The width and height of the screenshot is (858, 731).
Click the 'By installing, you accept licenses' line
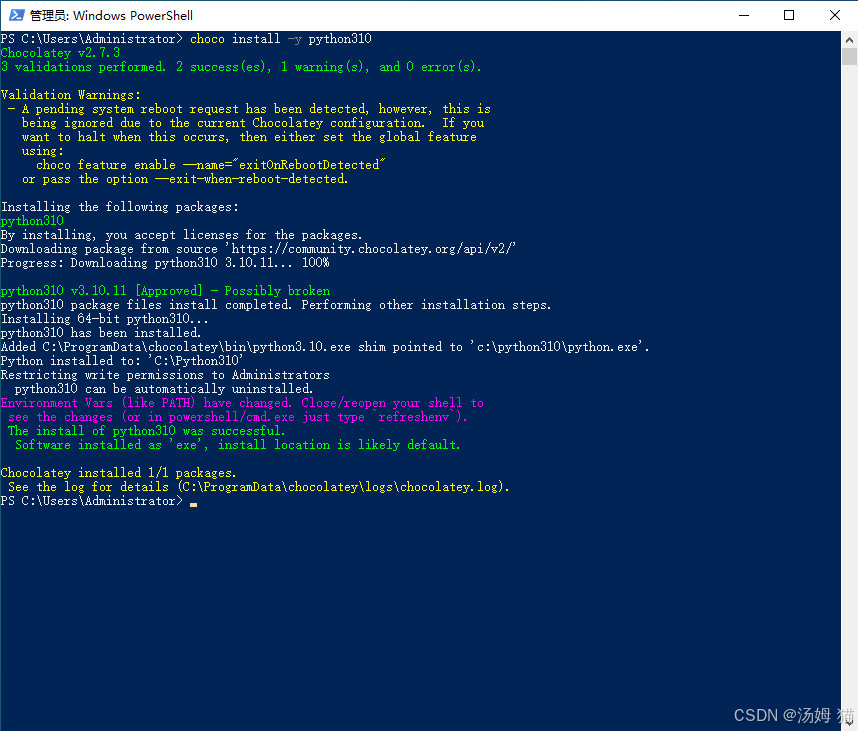181,235
